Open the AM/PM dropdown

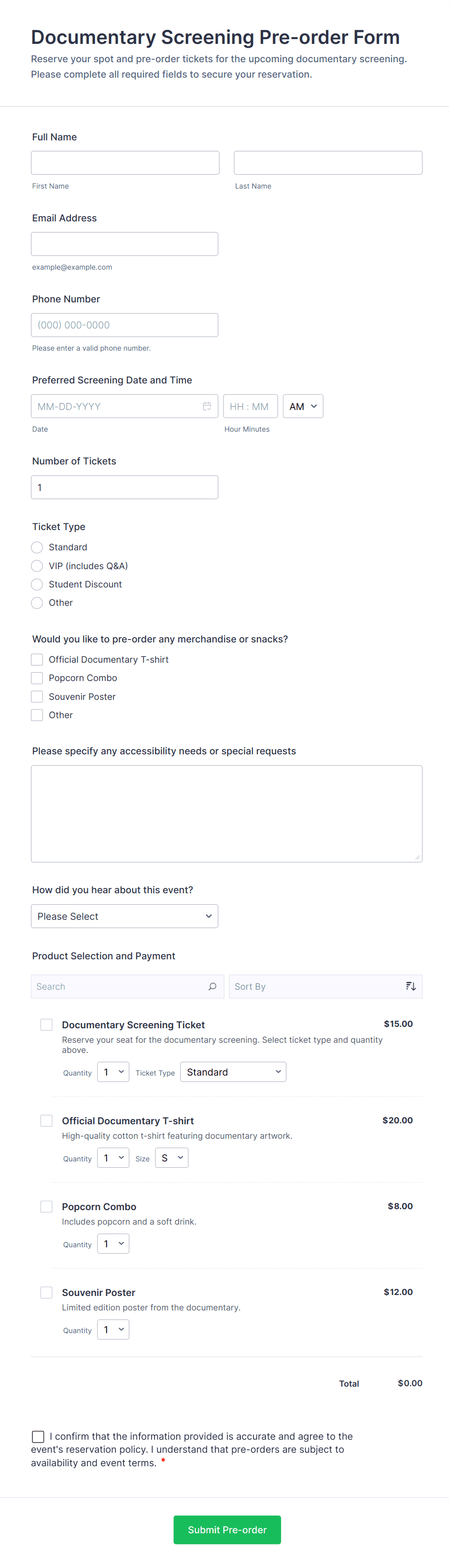tap(303, 406)
